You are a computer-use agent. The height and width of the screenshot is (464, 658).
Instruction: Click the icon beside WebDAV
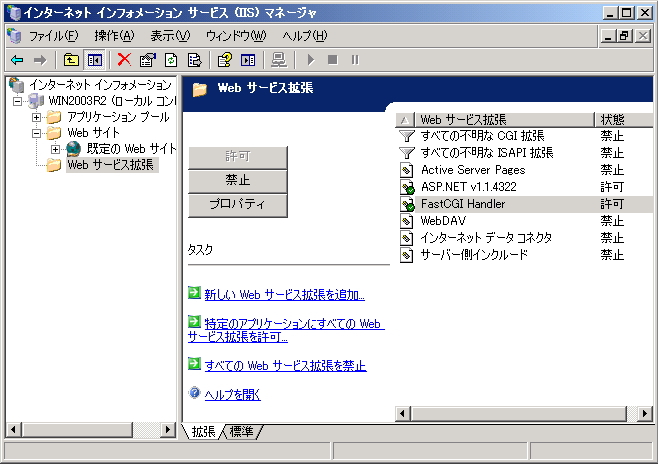[x=406, y=222]
